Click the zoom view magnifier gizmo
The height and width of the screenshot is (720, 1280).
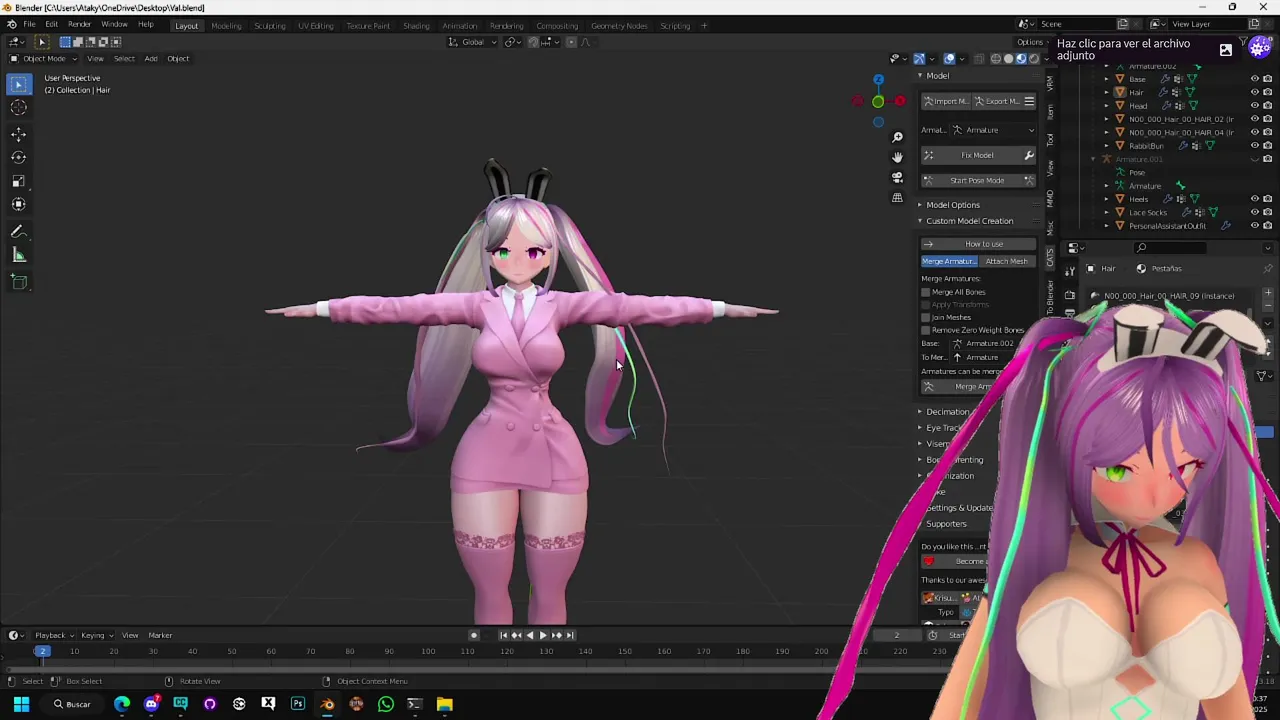pos(897,137)
